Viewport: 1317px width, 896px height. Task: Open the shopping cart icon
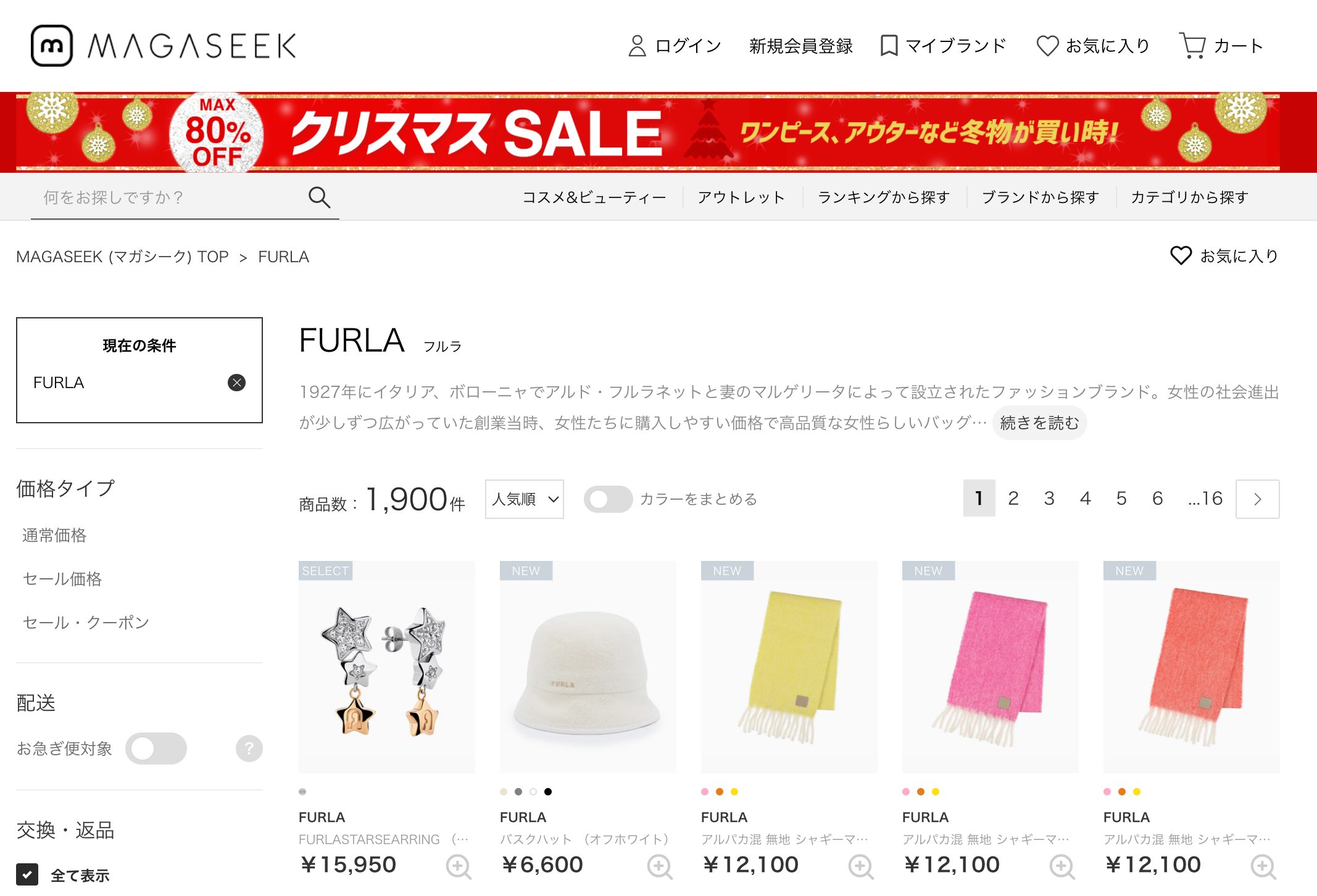1192,46
